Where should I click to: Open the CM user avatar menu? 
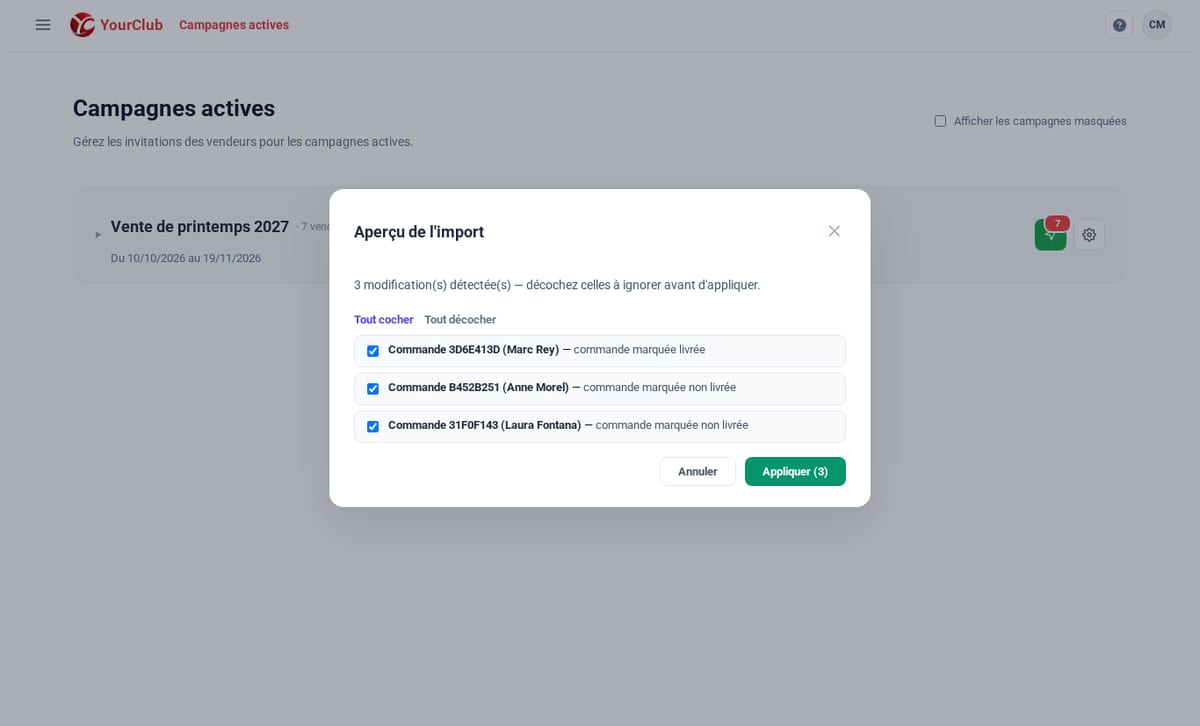(1157, 25)
